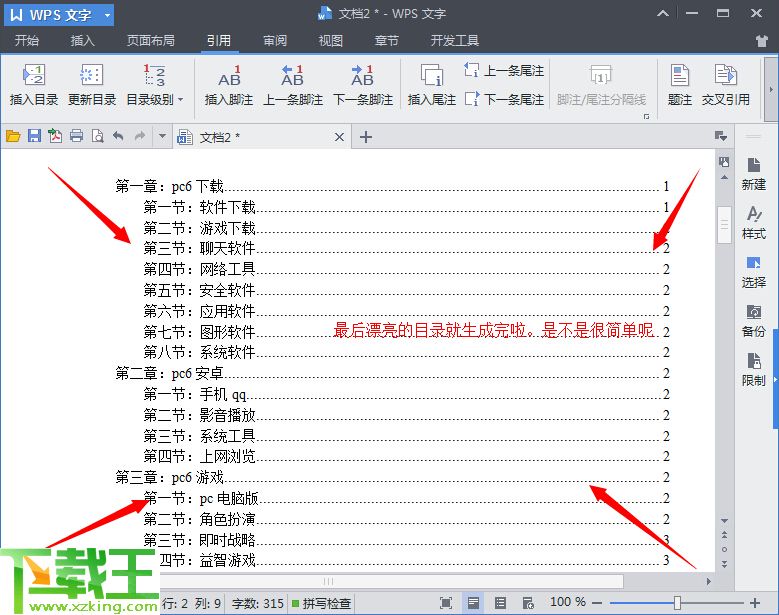
Task: Click the 字数: 315 word count
Action: (257, 604)
